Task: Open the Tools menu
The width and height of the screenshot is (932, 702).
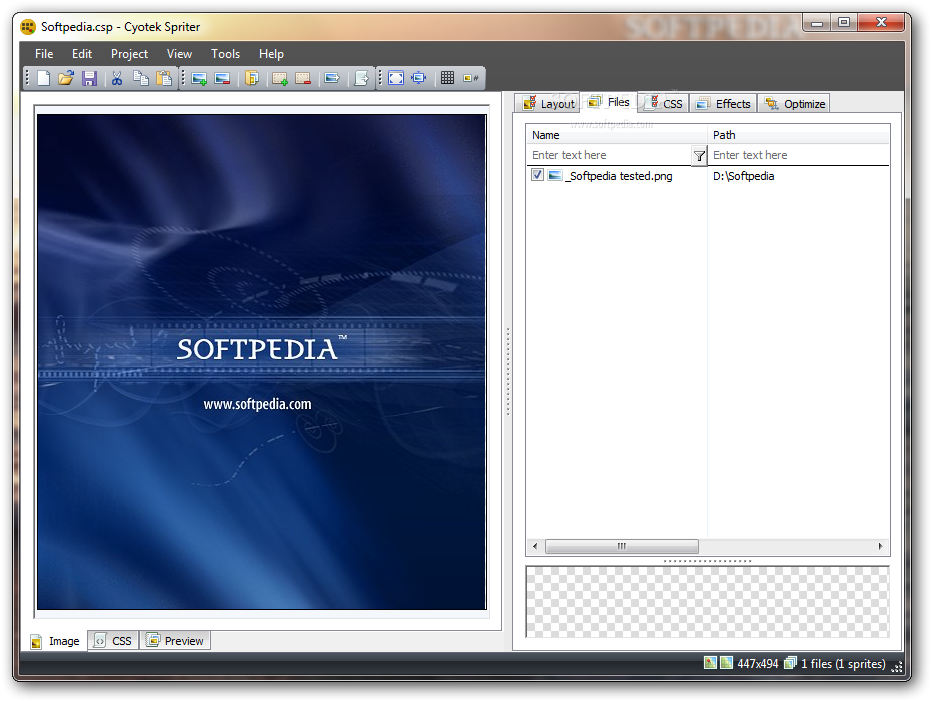Action: click(225, 54)
